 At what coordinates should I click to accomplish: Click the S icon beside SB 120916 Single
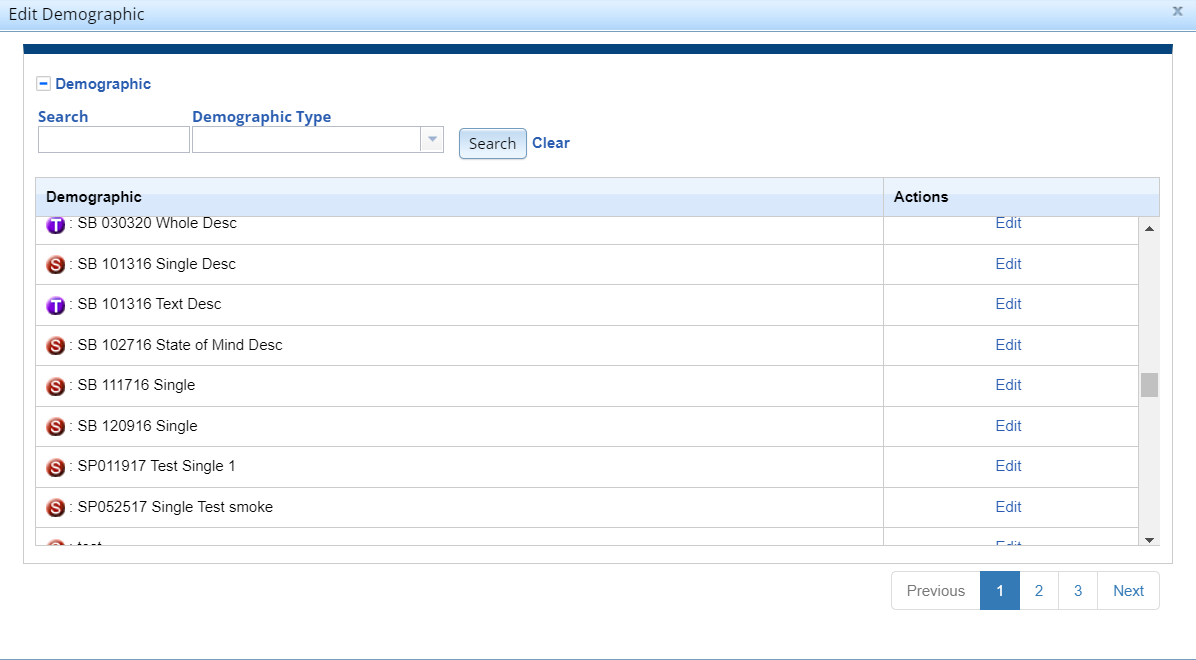tap(56, 427)
